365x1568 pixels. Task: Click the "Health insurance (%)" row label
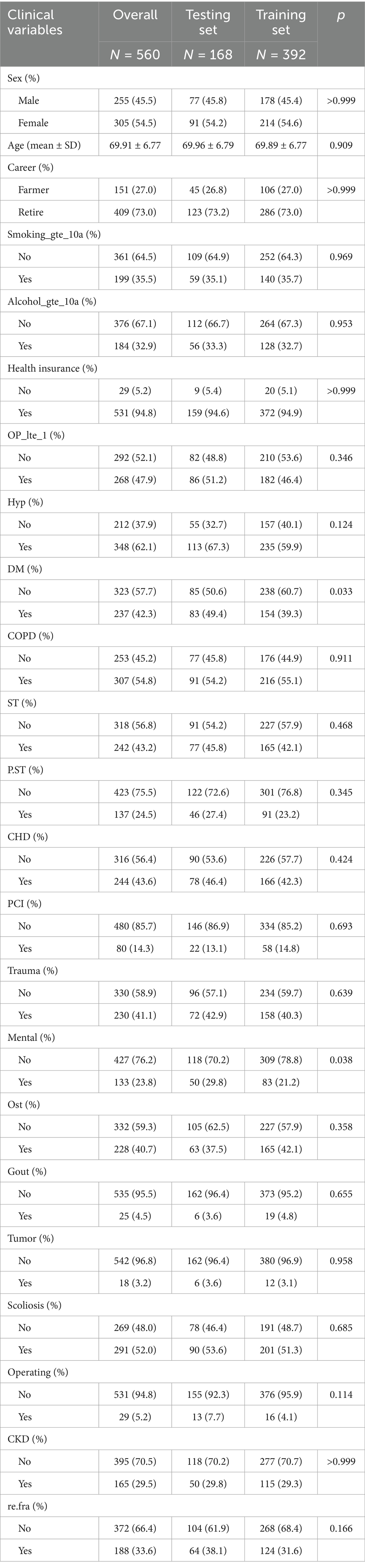(52, 368)
